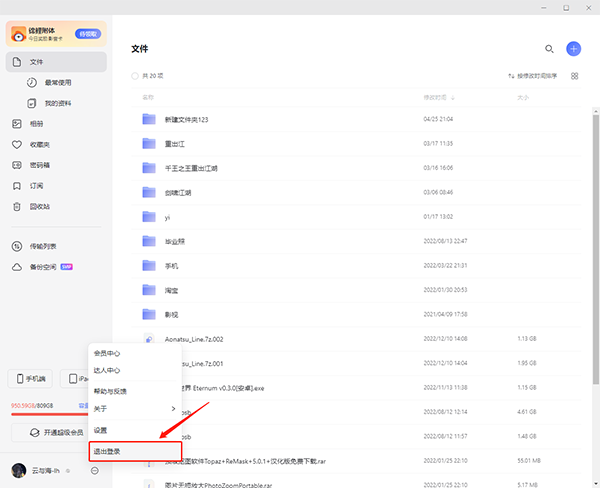The height and width of the screenshot is (488, 600).
Task: Select 退出登录 in the popup menu
Action: click(135, 451)
